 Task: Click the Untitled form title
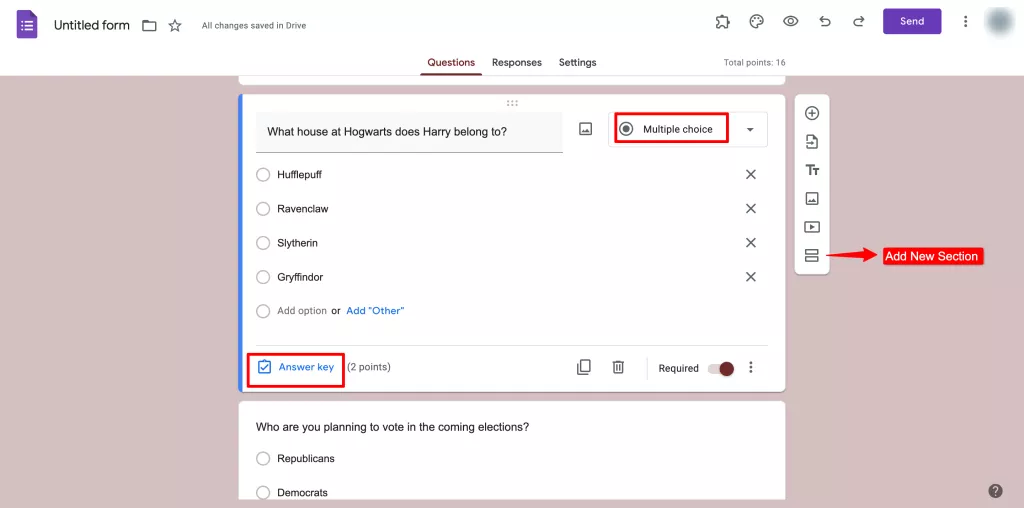[91, 25]
